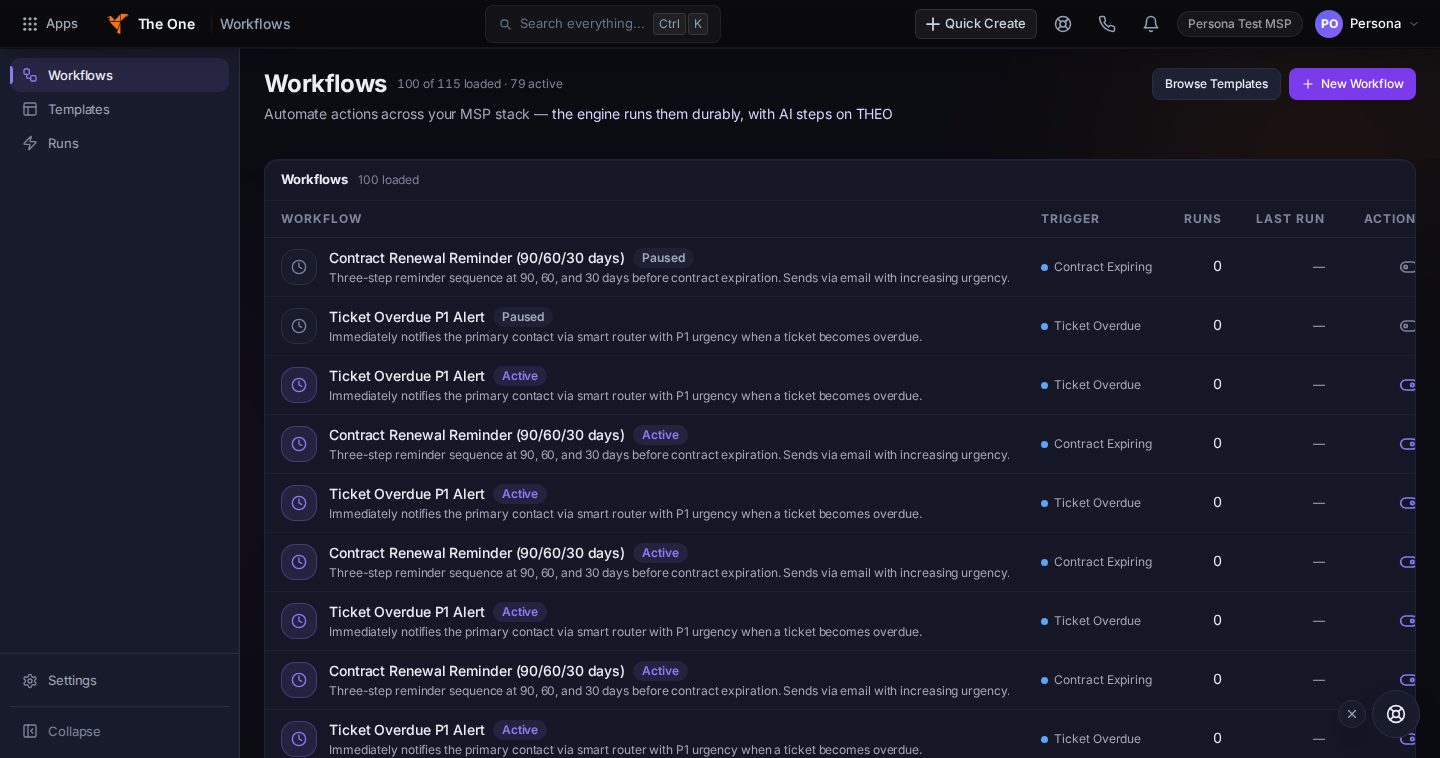Click clock icon of paused Ticket Overdue P1 Alert
The height and width of the screenshot is (758, 1440).
pos(299,326)
